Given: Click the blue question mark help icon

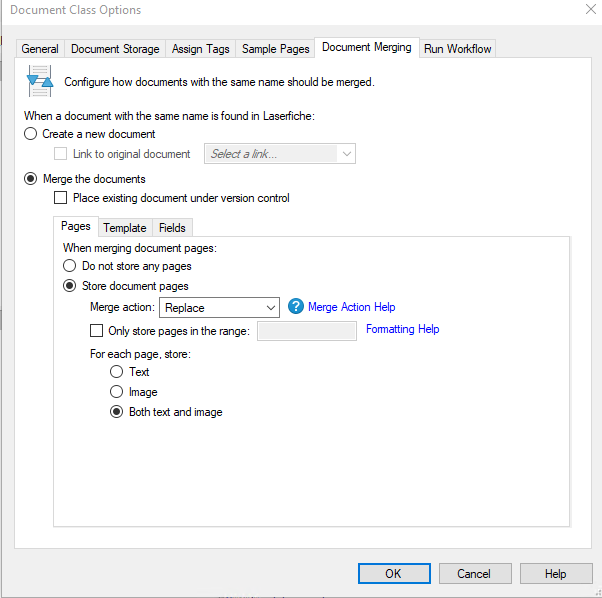Looking at the screenshot, I should coord(296,307).
